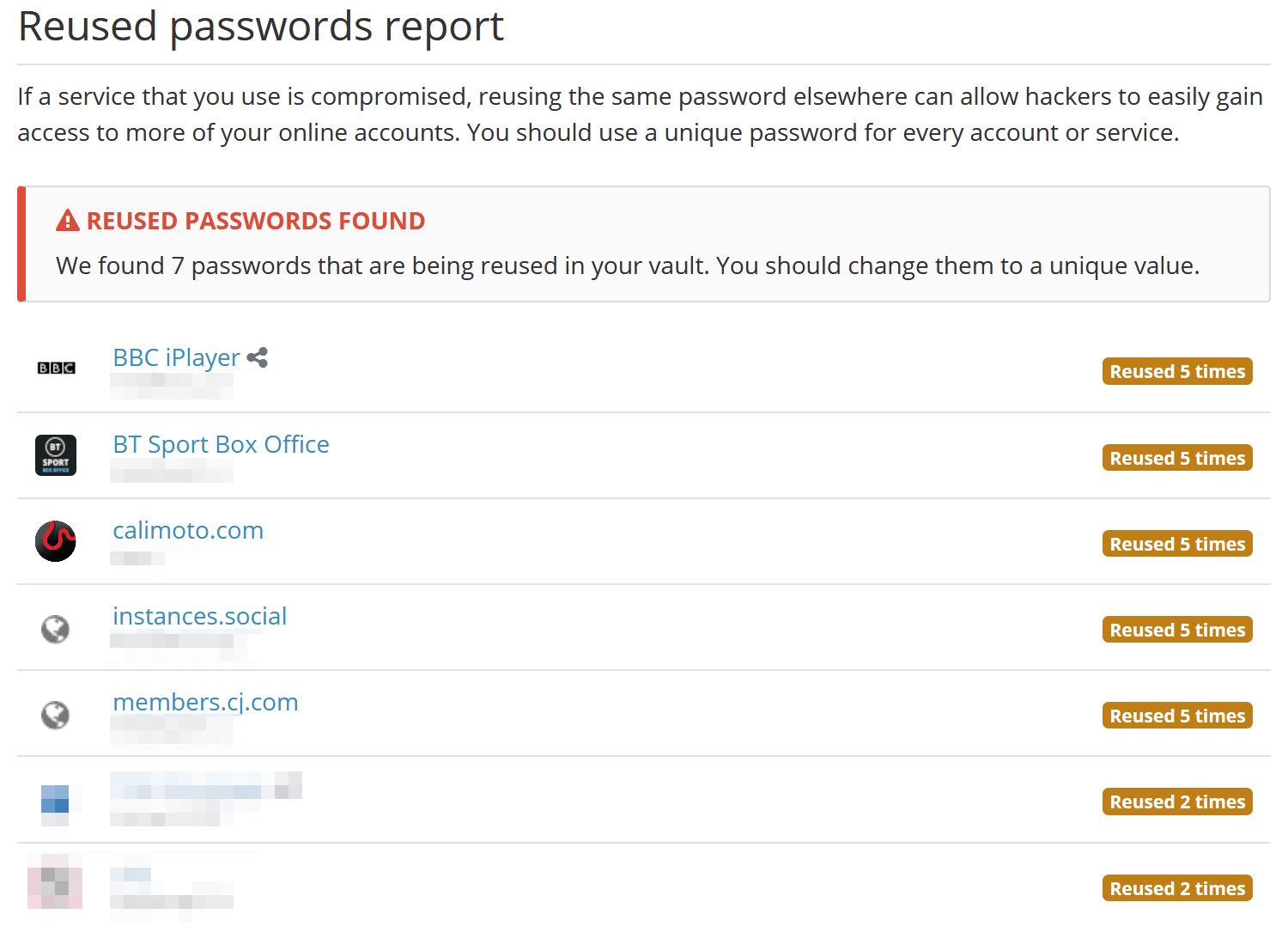Open the calimoto.com entry
Image resolution: width=1288 pixels, height=951 pixels.
click(187, 530)
